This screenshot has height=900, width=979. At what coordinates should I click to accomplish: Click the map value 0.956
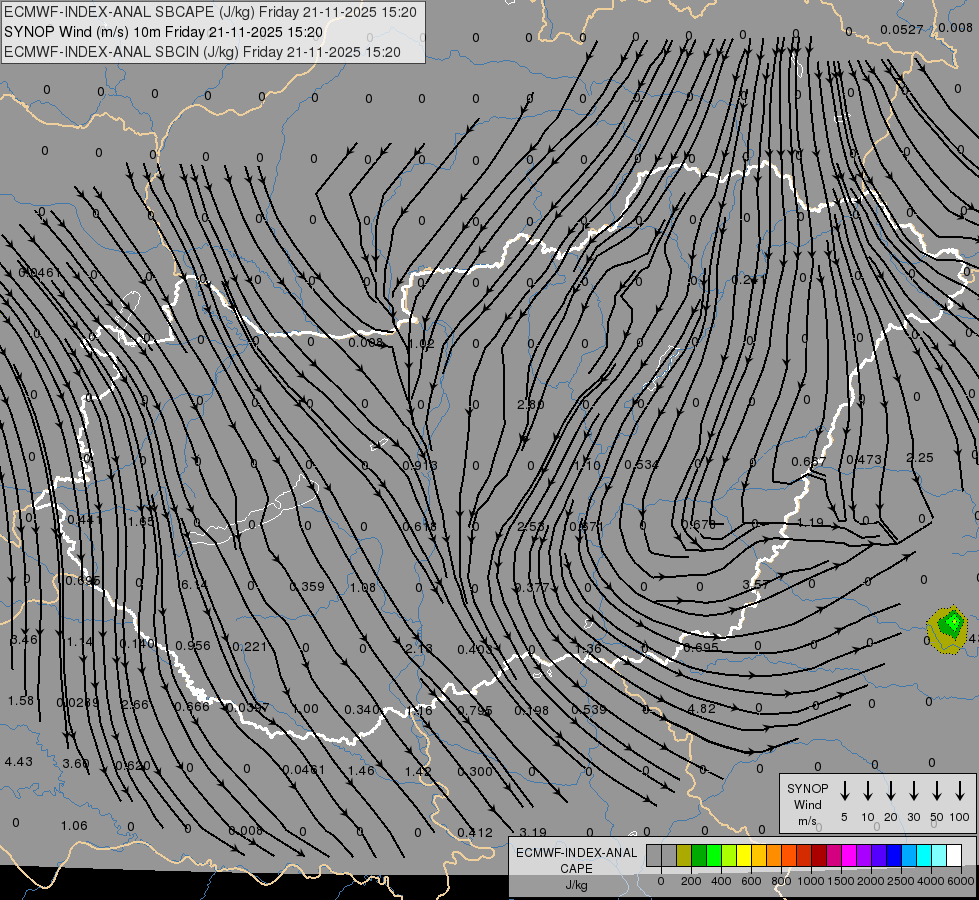tap(193, 645)
